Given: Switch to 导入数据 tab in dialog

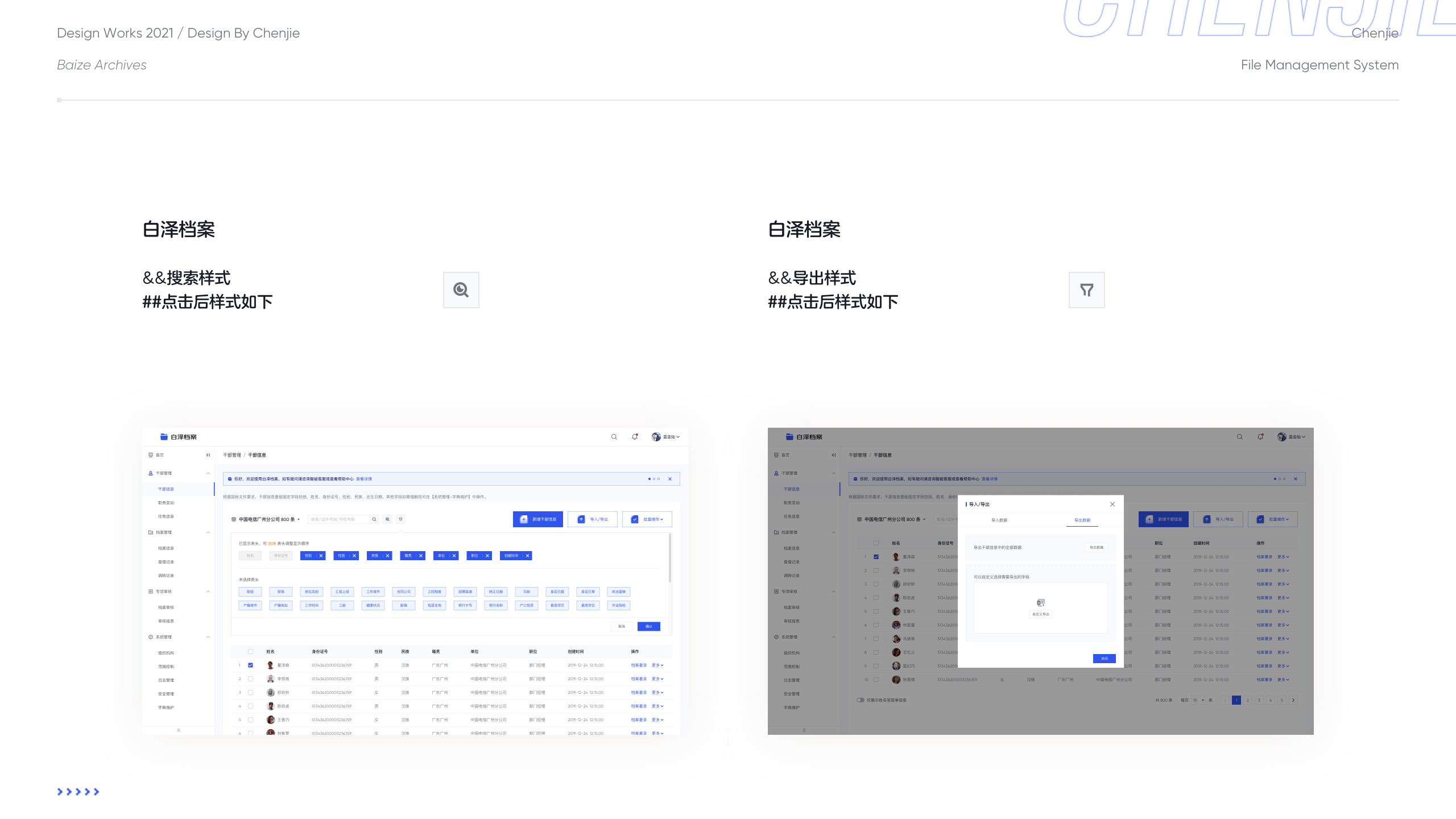Looking at the screenshot, I should [x=999, y=520].
